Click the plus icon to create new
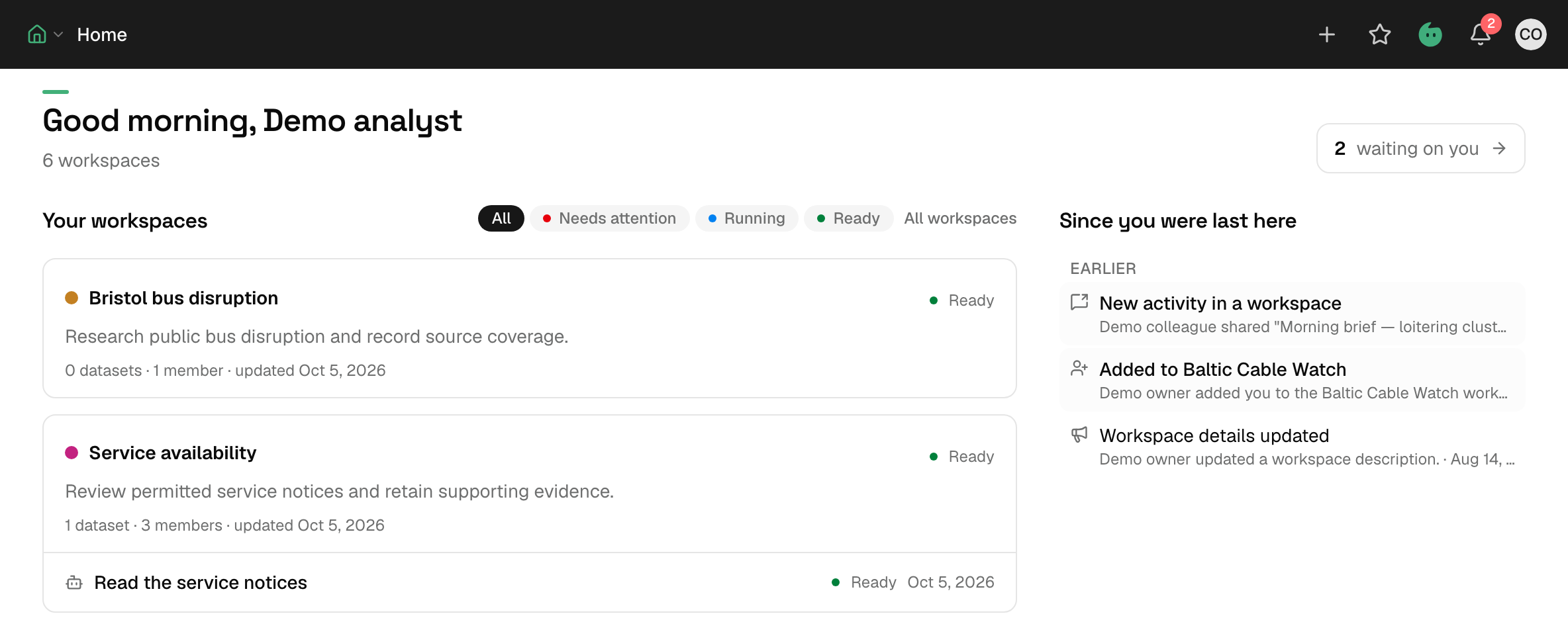 (x=1327, y=34)
